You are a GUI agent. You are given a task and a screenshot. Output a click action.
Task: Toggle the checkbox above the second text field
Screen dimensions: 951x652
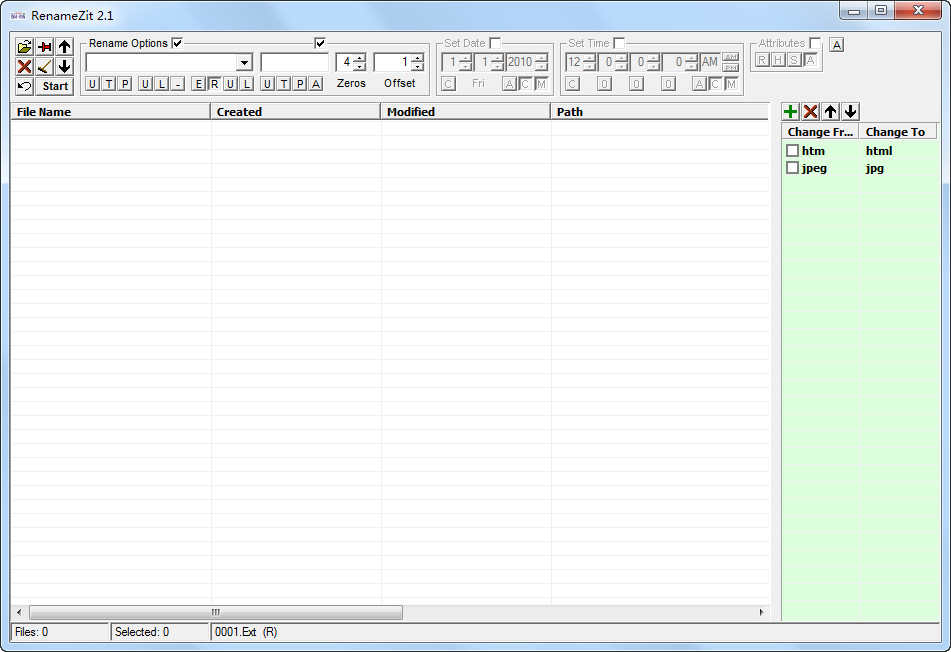[320, 43]
